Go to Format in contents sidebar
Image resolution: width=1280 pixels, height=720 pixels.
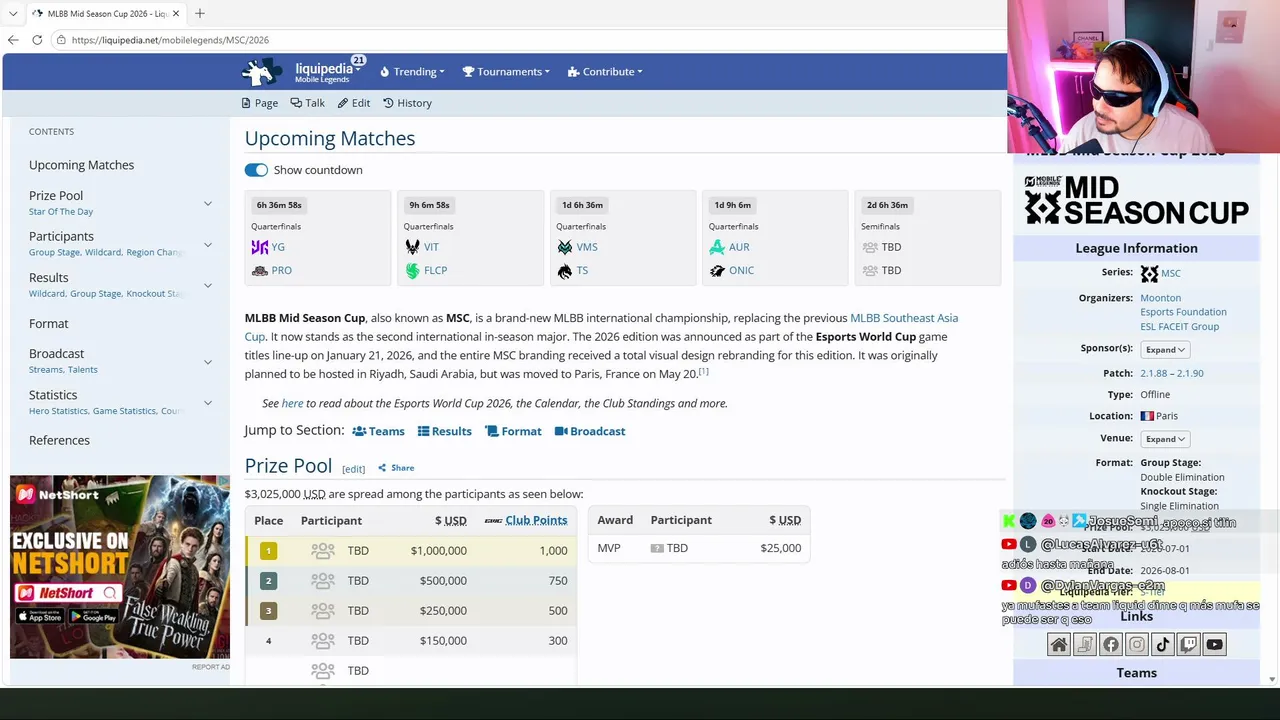pyautogui.click(x=49, y=324)
